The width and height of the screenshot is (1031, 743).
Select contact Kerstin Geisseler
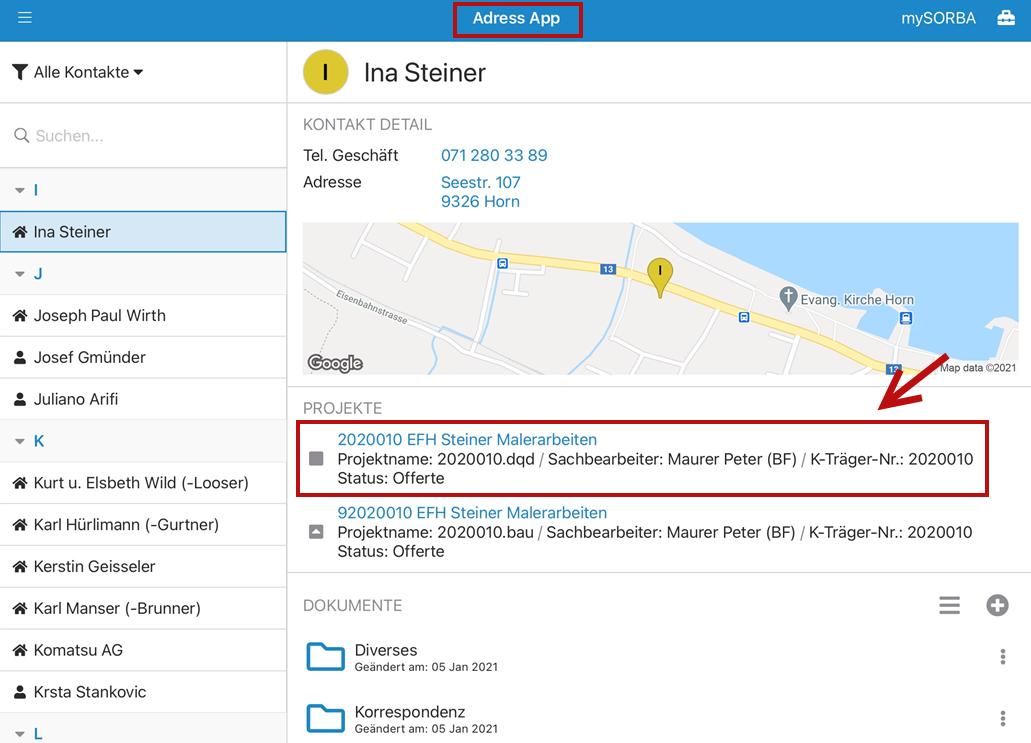point(143,566)
